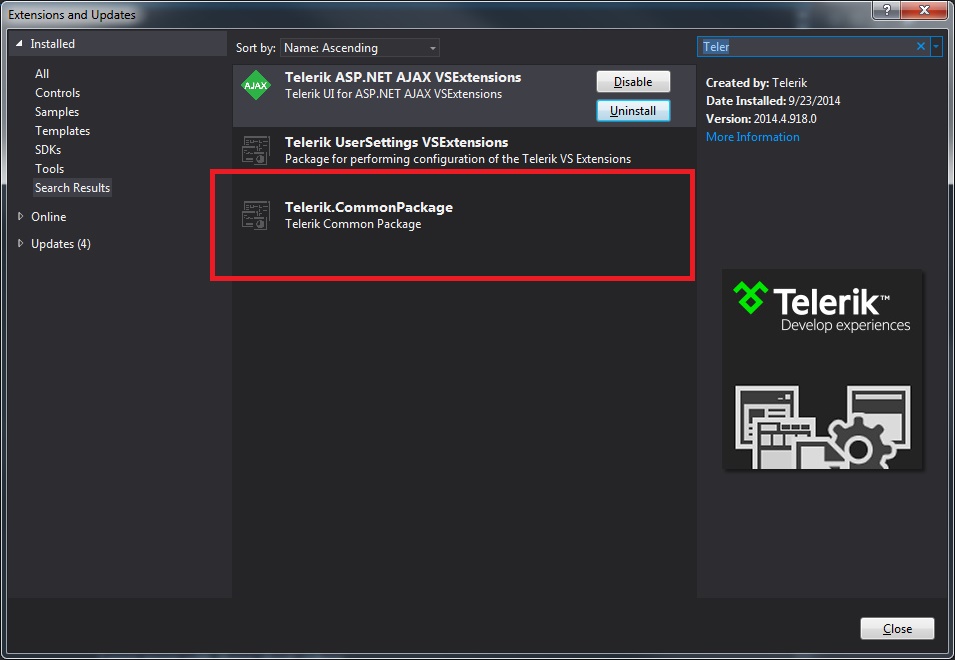
Task: Expand the Updates (4) section
Action: [x=20, y=244]
